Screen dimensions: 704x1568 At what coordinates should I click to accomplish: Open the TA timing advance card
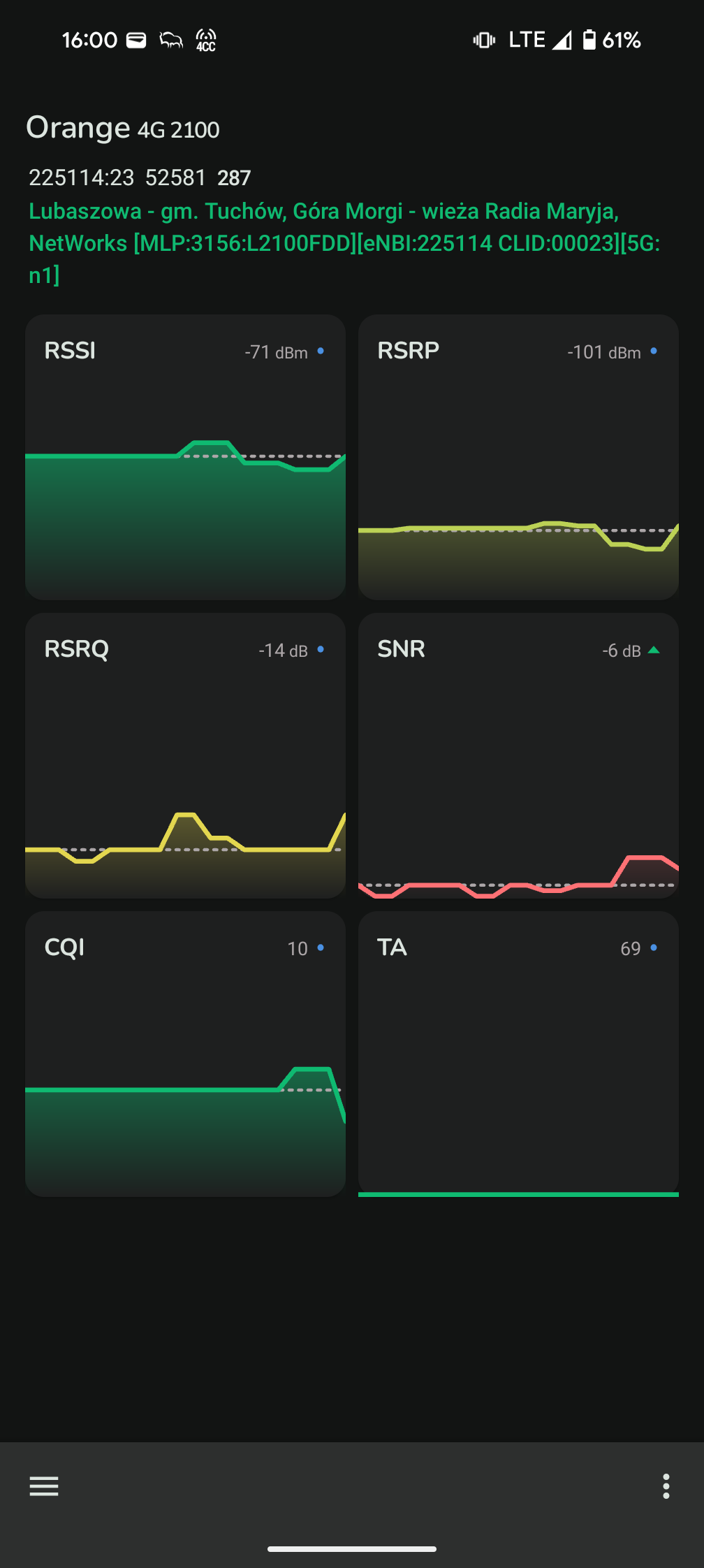pos(518,1054)
